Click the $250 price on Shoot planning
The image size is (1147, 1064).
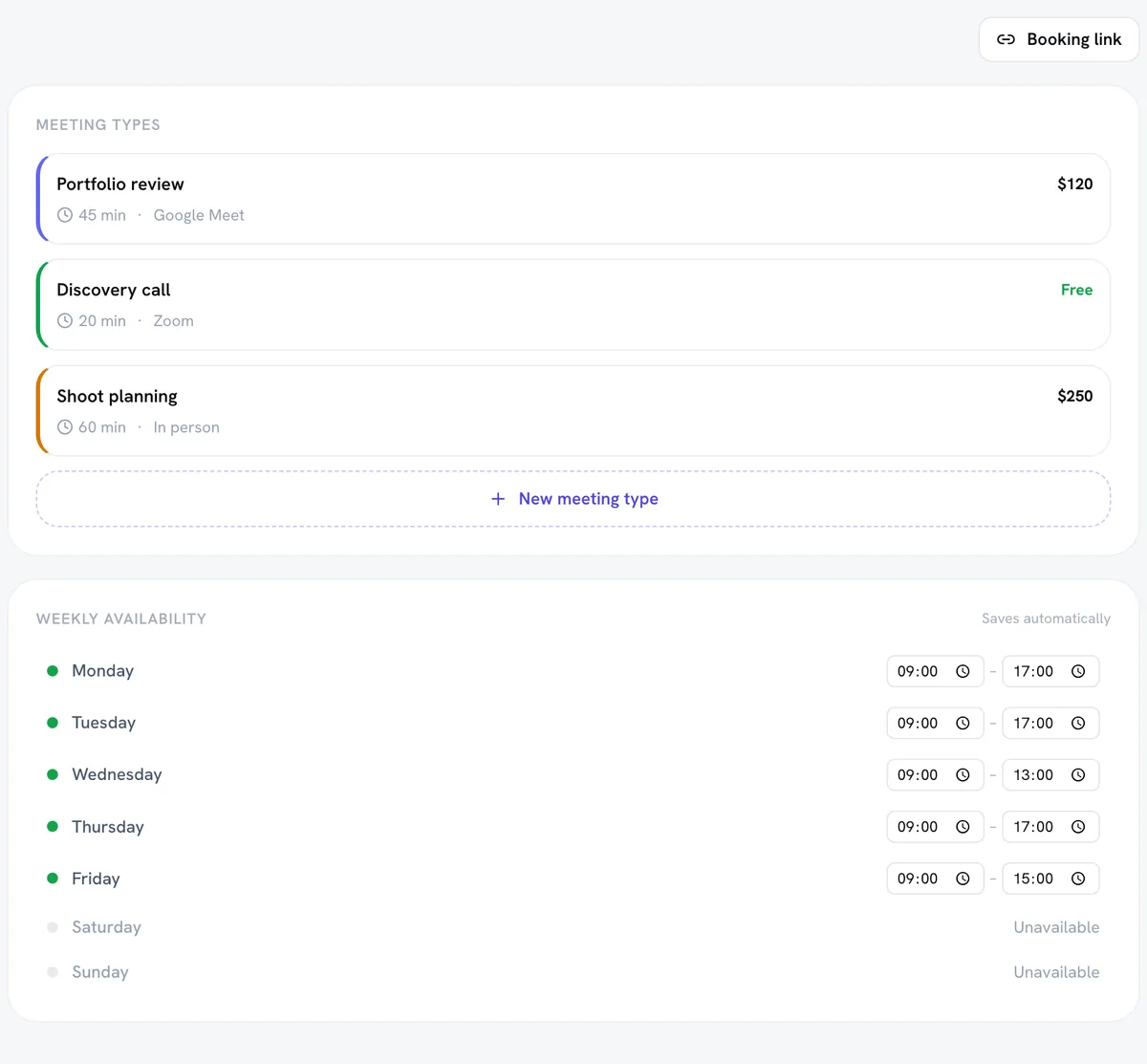click(x=1075, y=396)
